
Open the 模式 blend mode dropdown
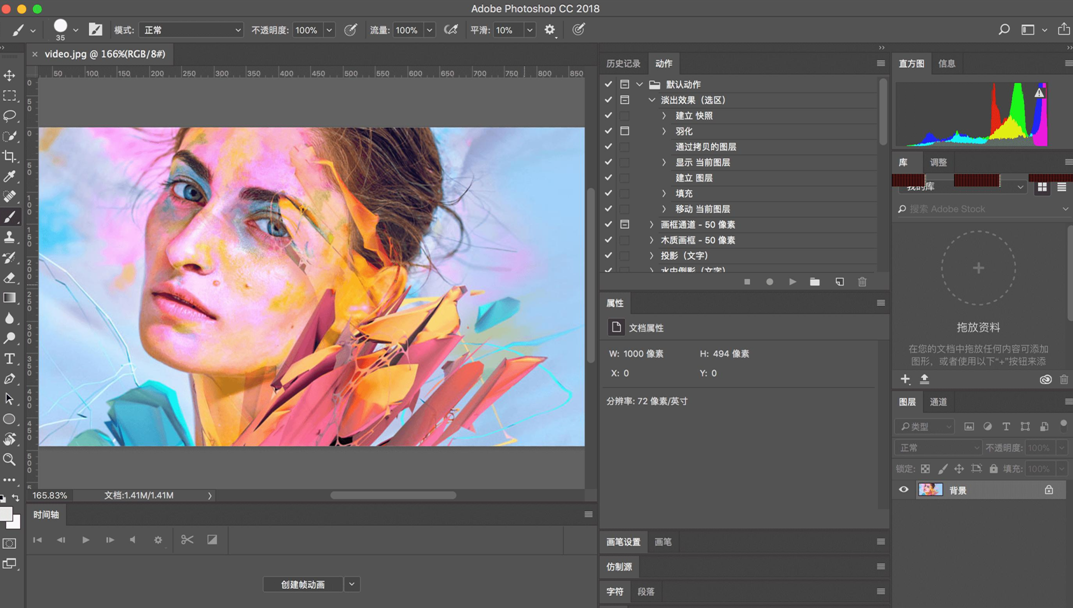click(191, 30)
